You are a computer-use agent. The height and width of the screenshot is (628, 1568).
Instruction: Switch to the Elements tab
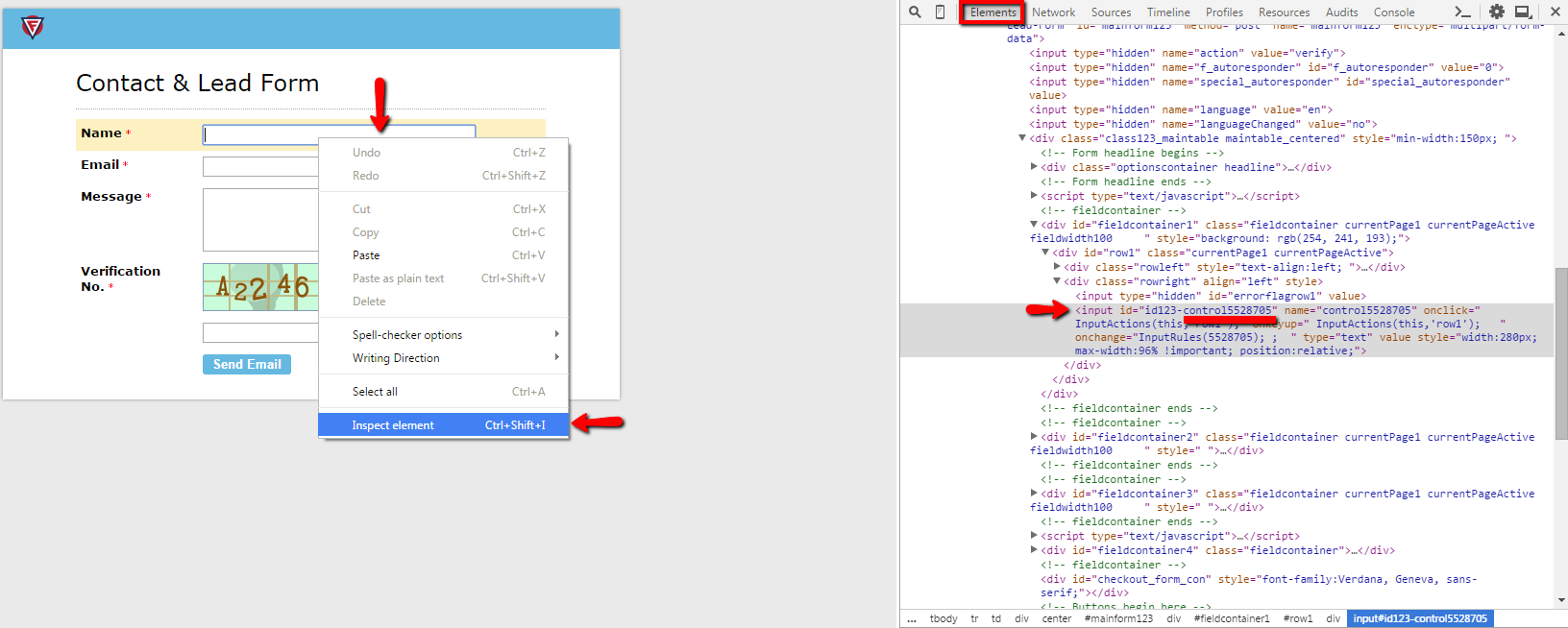[x=992, y=12]
